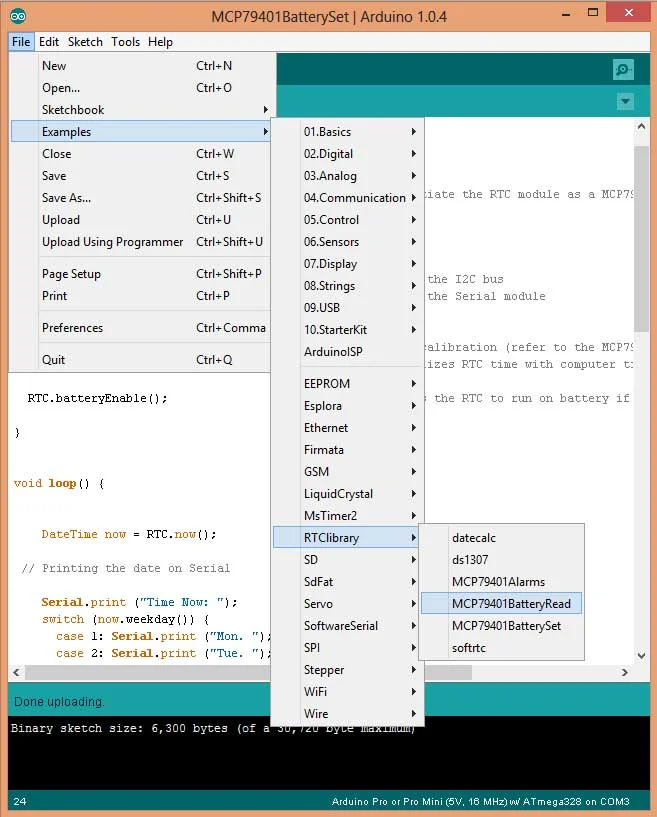Open the Sketch menu

pyautogui.click(x=85, y=42)
